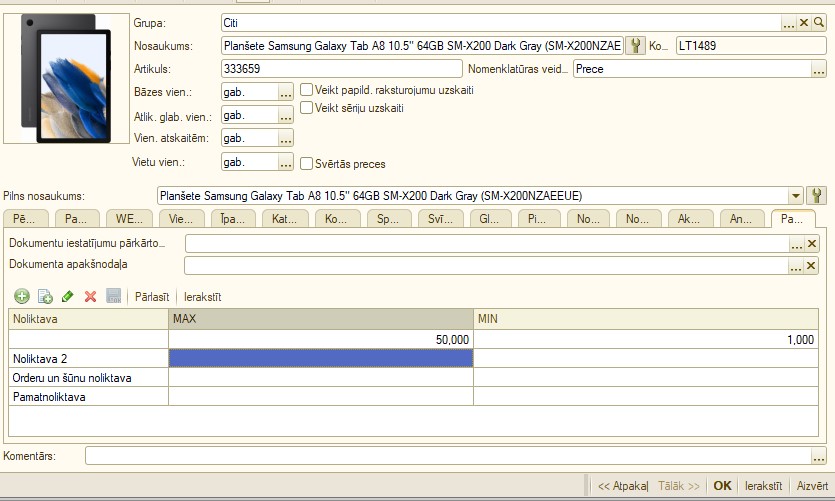The height and width of the screenshot is (501, 835).
Task: Check the Svērtās preces checkbox
Action: coord(307,164)
